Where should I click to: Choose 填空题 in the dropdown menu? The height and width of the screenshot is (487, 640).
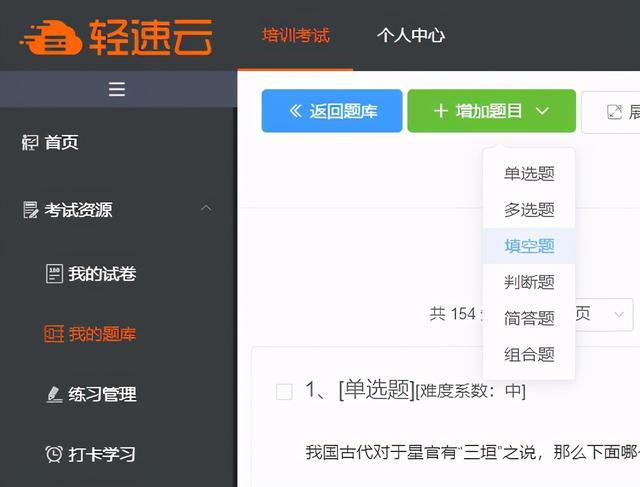[x=529, y=246]
